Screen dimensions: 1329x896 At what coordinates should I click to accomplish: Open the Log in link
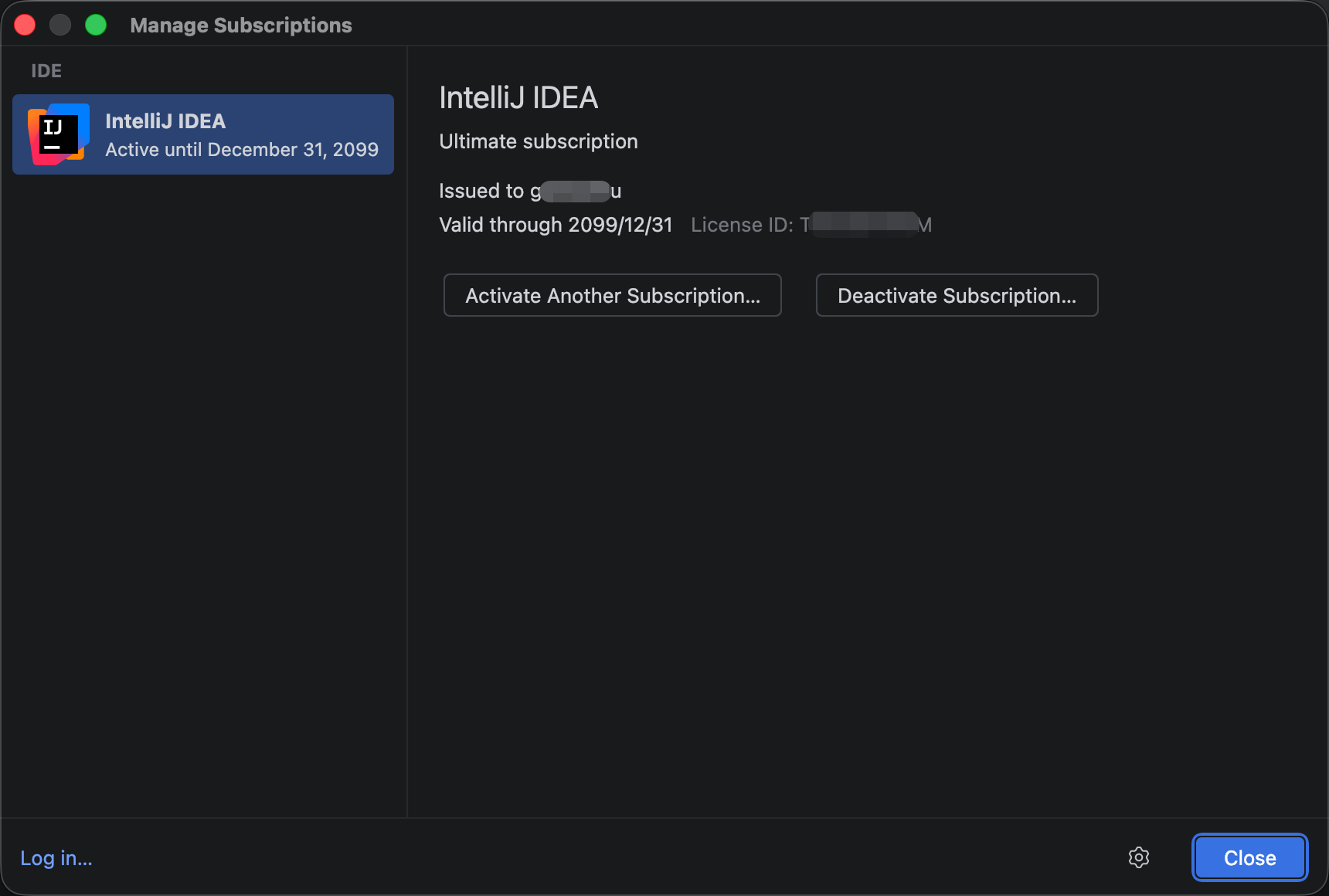(x=56, y=858)
